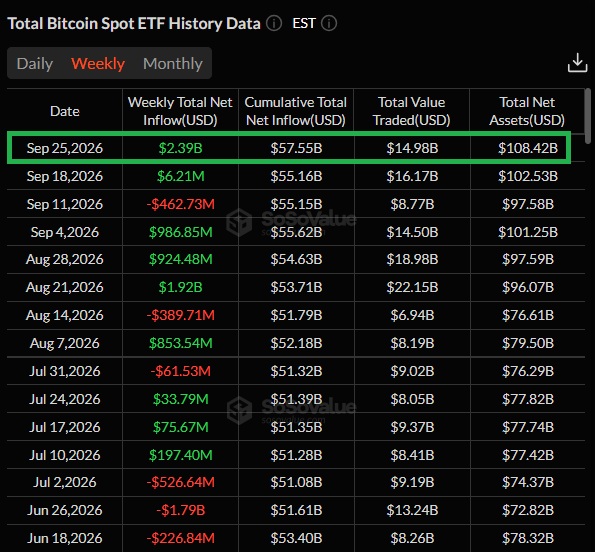Select the Jul 17,2026 date cell

point(65,427)
